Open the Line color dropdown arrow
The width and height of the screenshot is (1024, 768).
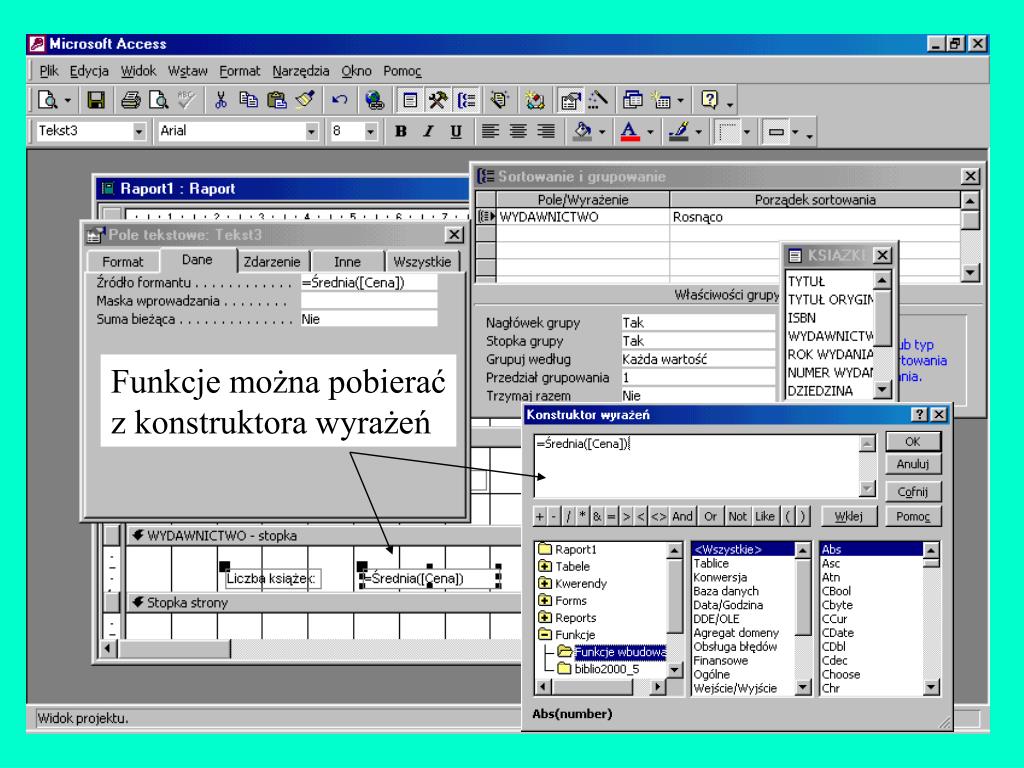[x=699, y=132]
